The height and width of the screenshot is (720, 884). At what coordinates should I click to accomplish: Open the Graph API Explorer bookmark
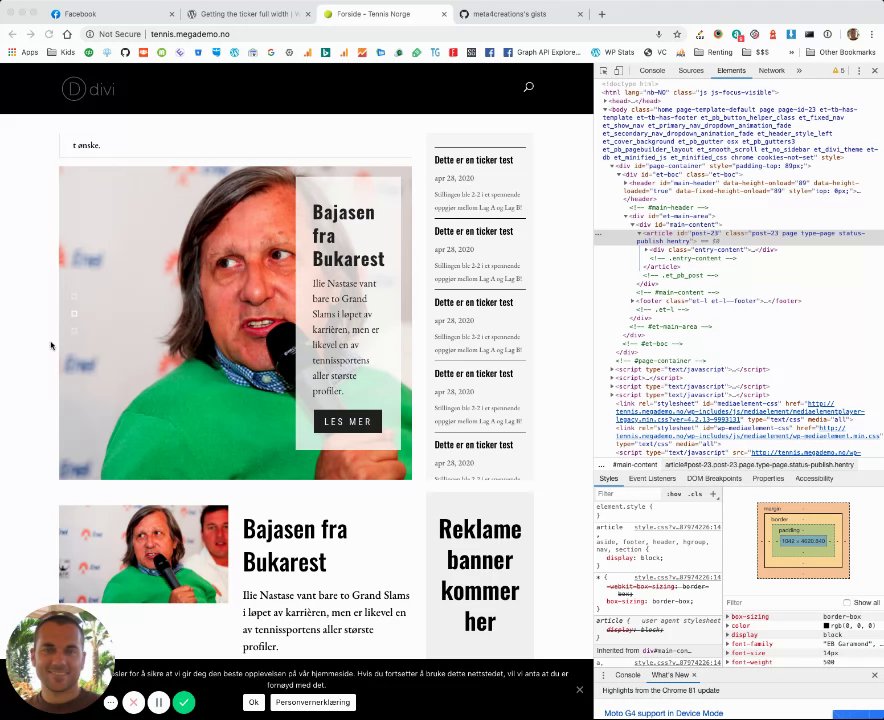click(x=542, y=52)
